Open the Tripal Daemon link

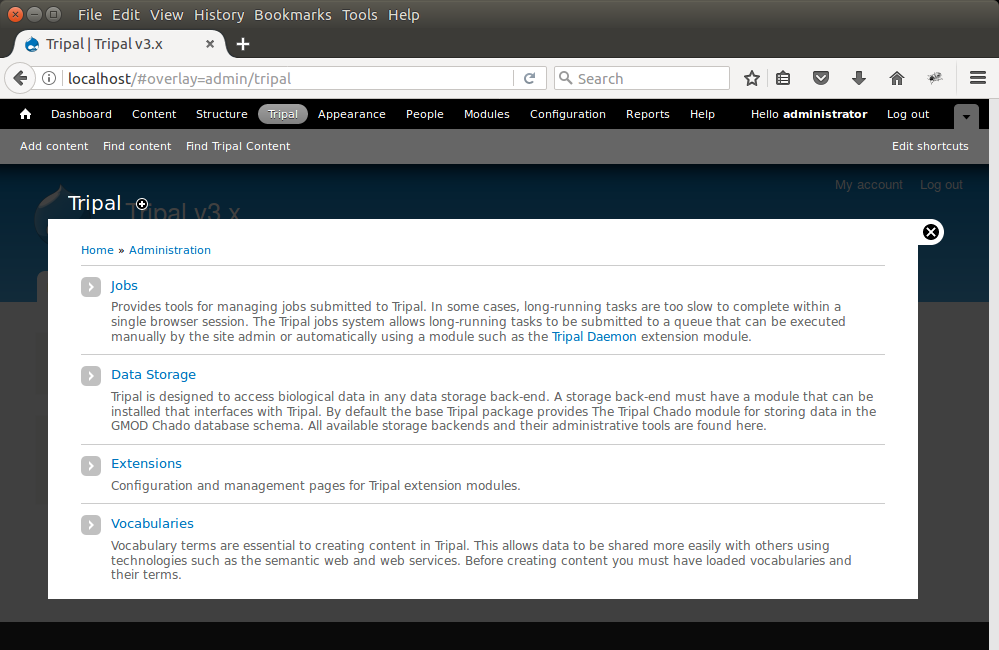[594, 337]
